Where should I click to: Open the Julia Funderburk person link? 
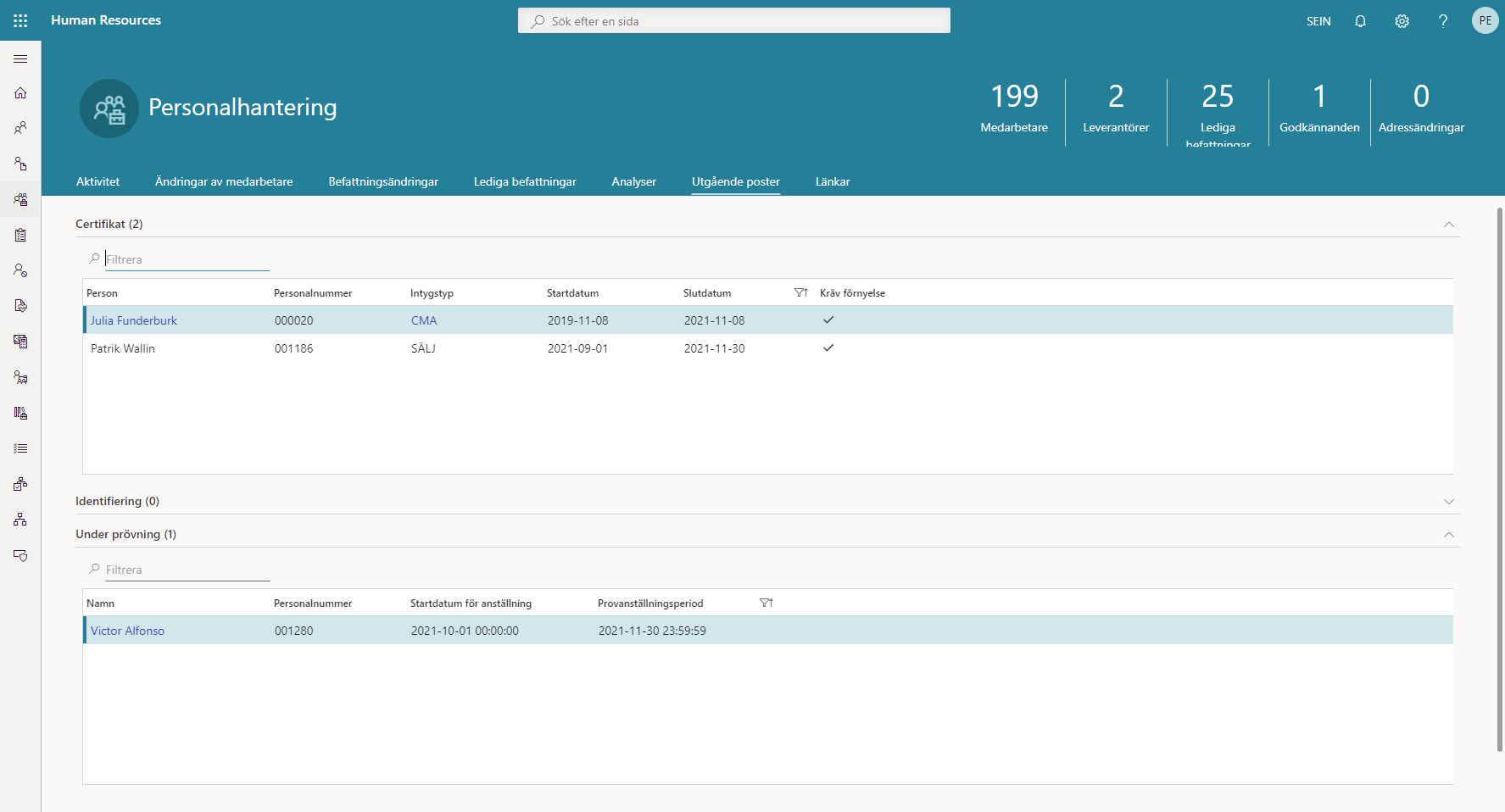coord(134,320)
